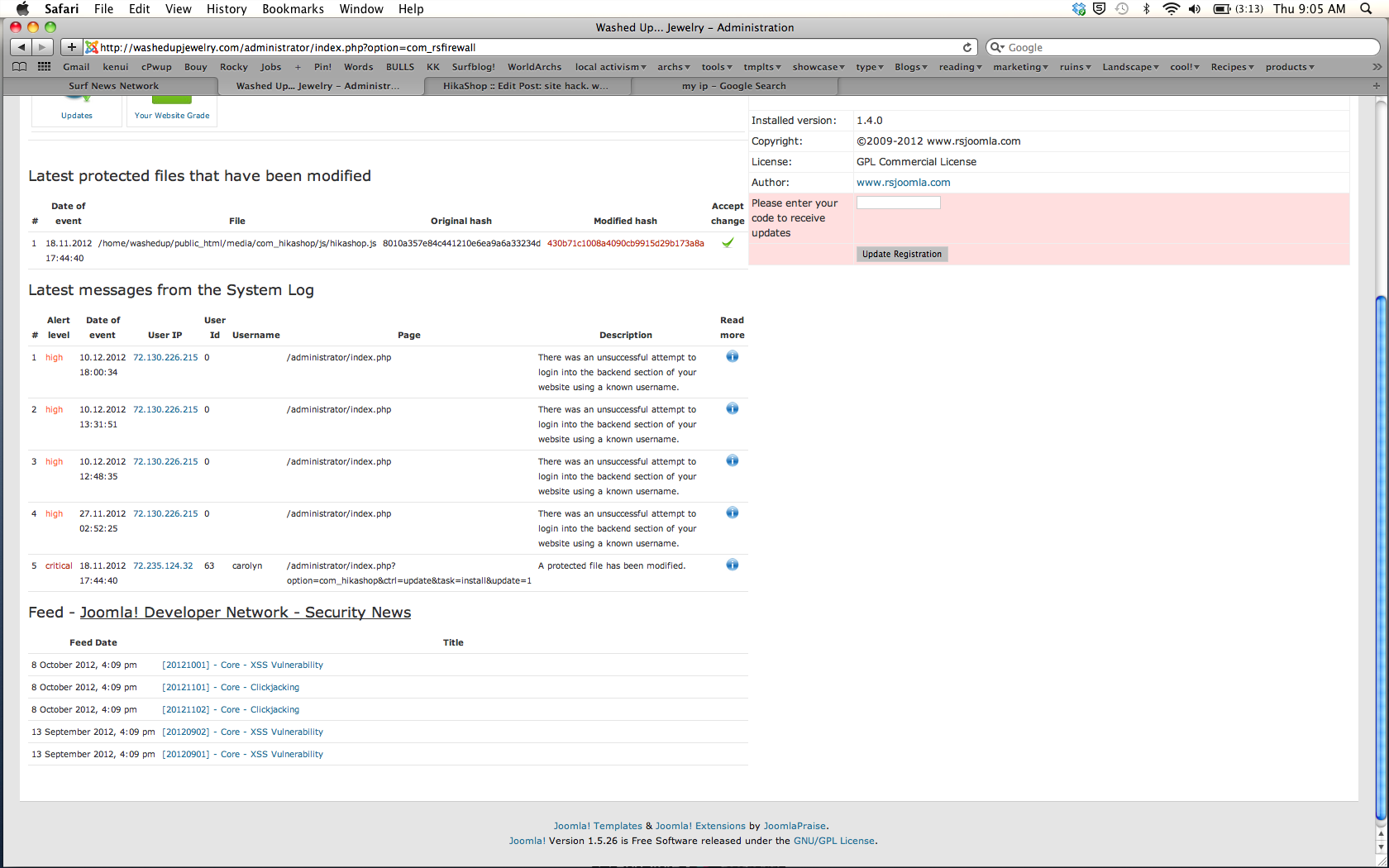The width and height of the screenshot is (1389, 868).
Task: Click the volume icon in menu bar
Action: click(x=1195, y=9)
